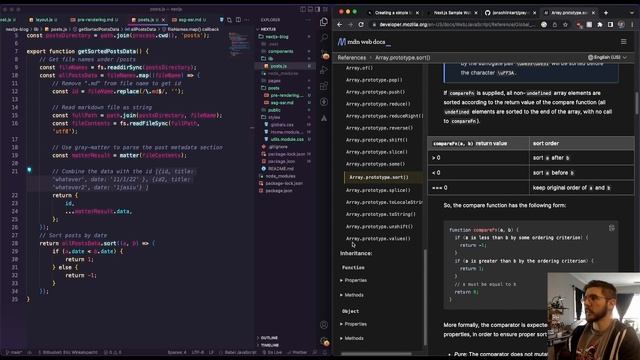This screenshot has width=640, height=360.
Task: Open the editor More Actions ellipsis
Action: [x=247, y=20]
